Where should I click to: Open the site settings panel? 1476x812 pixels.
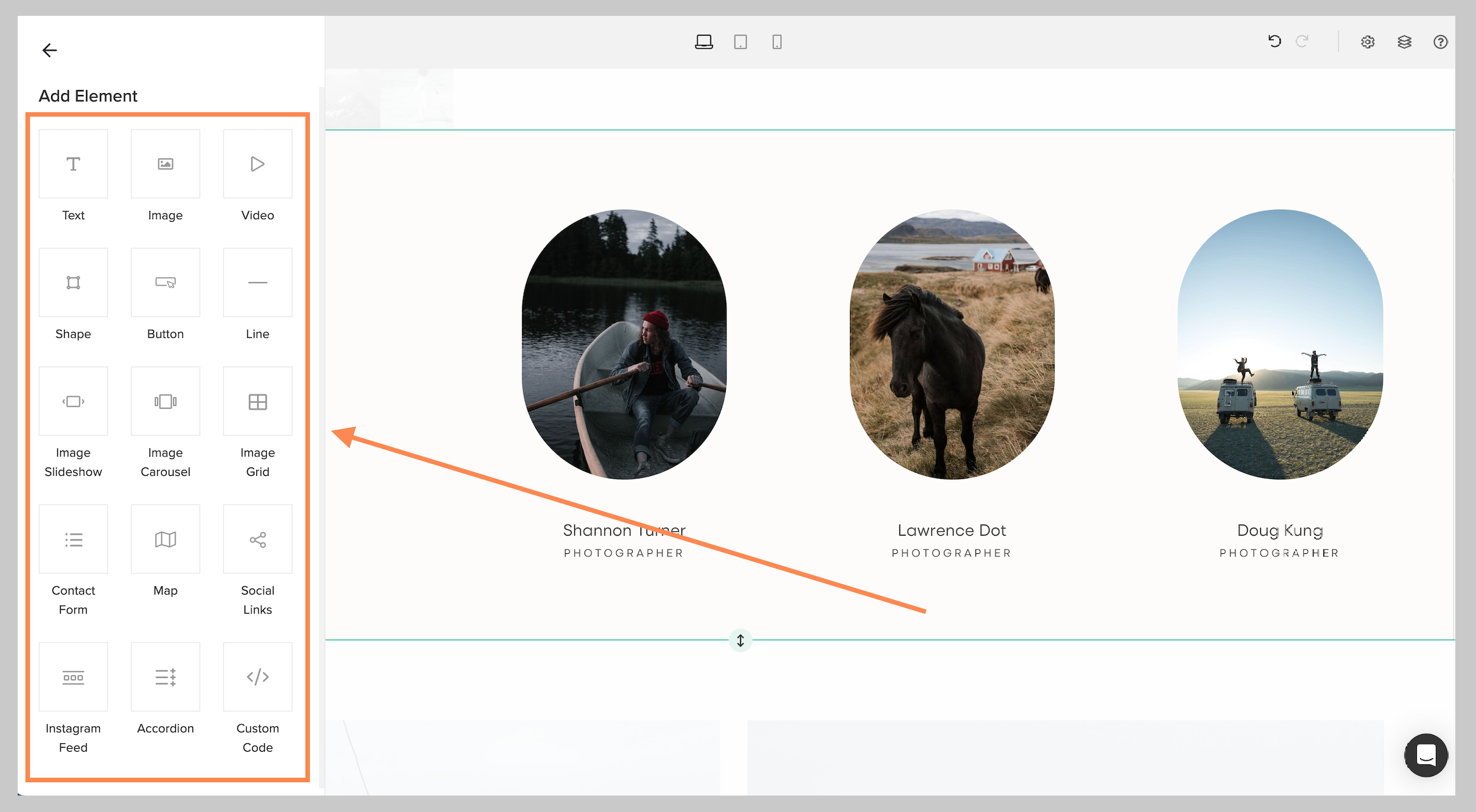tap(1367, 41)
